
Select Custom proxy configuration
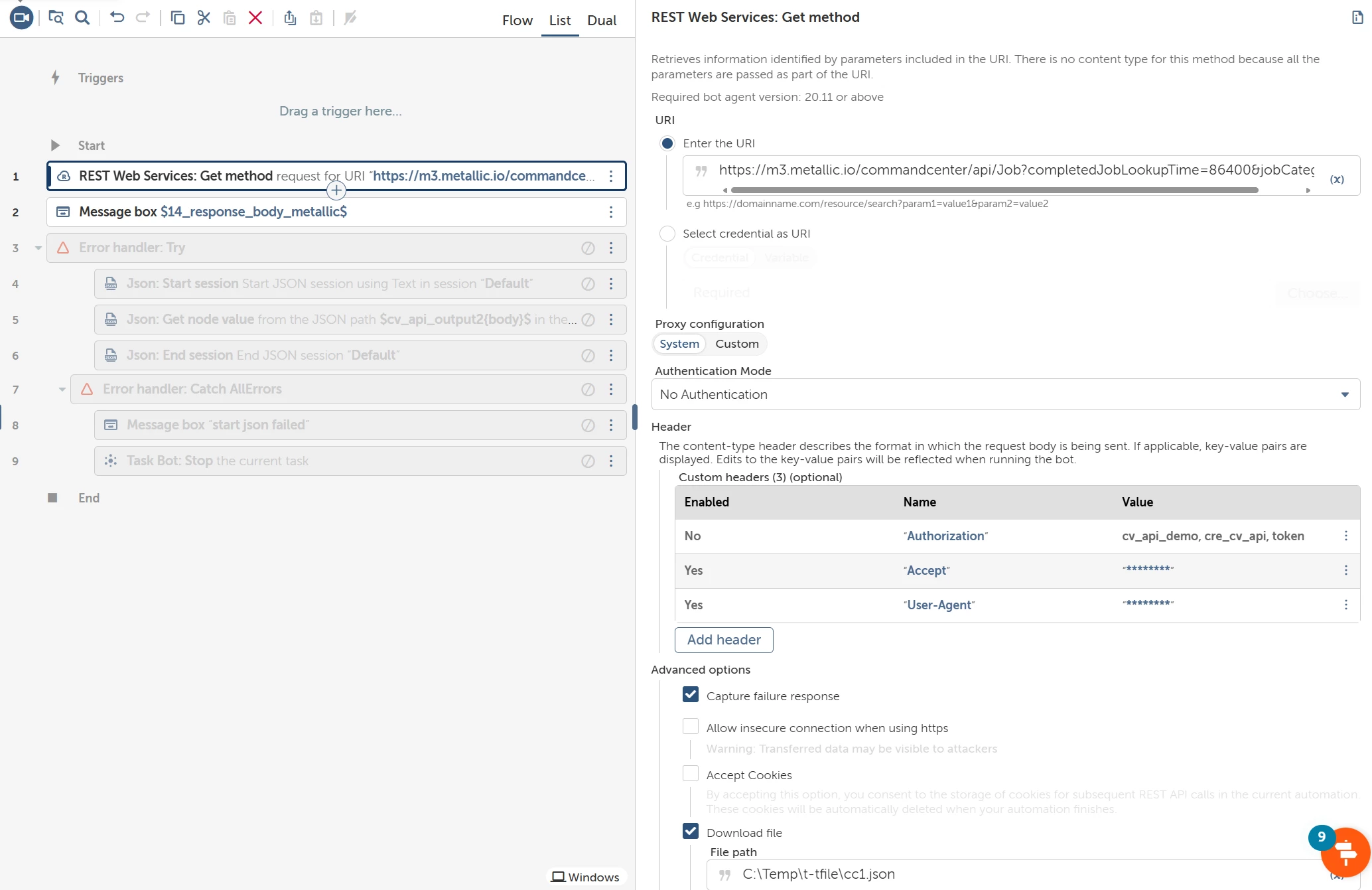(736, 344)
